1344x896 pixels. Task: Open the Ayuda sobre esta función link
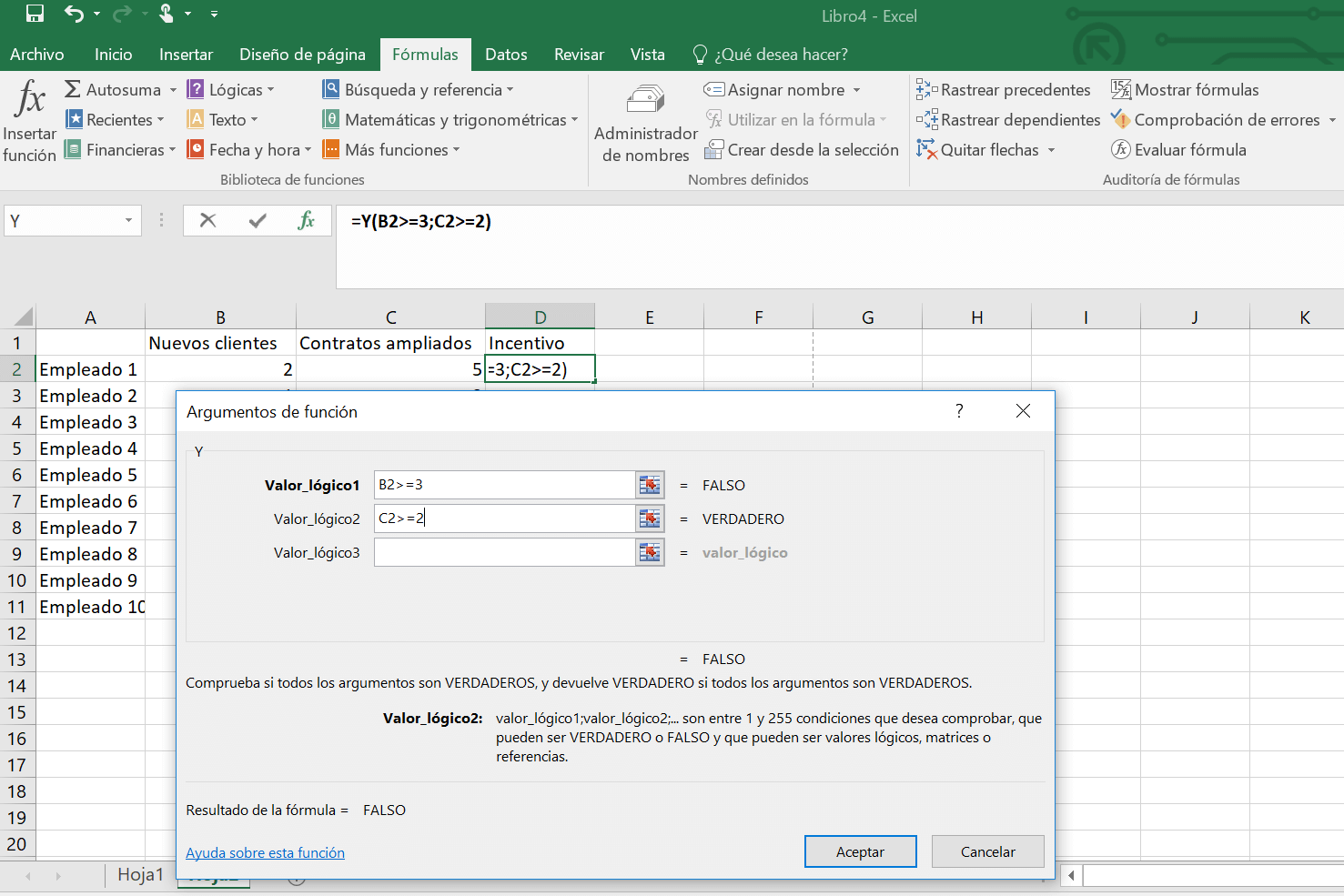265,852
